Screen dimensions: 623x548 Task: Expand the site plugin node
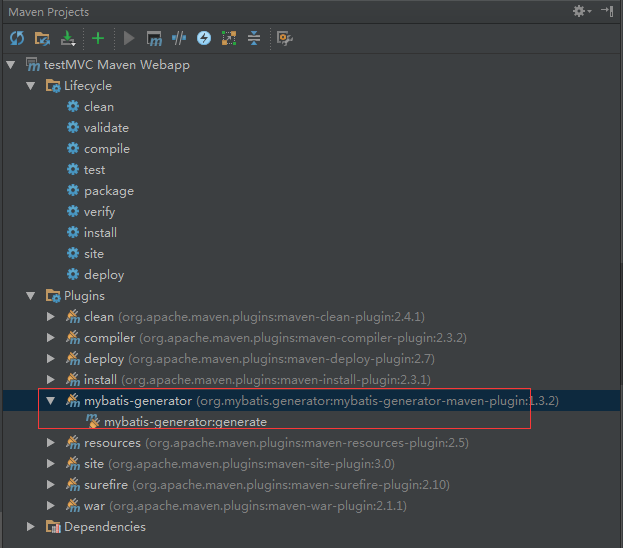point(50,464)
